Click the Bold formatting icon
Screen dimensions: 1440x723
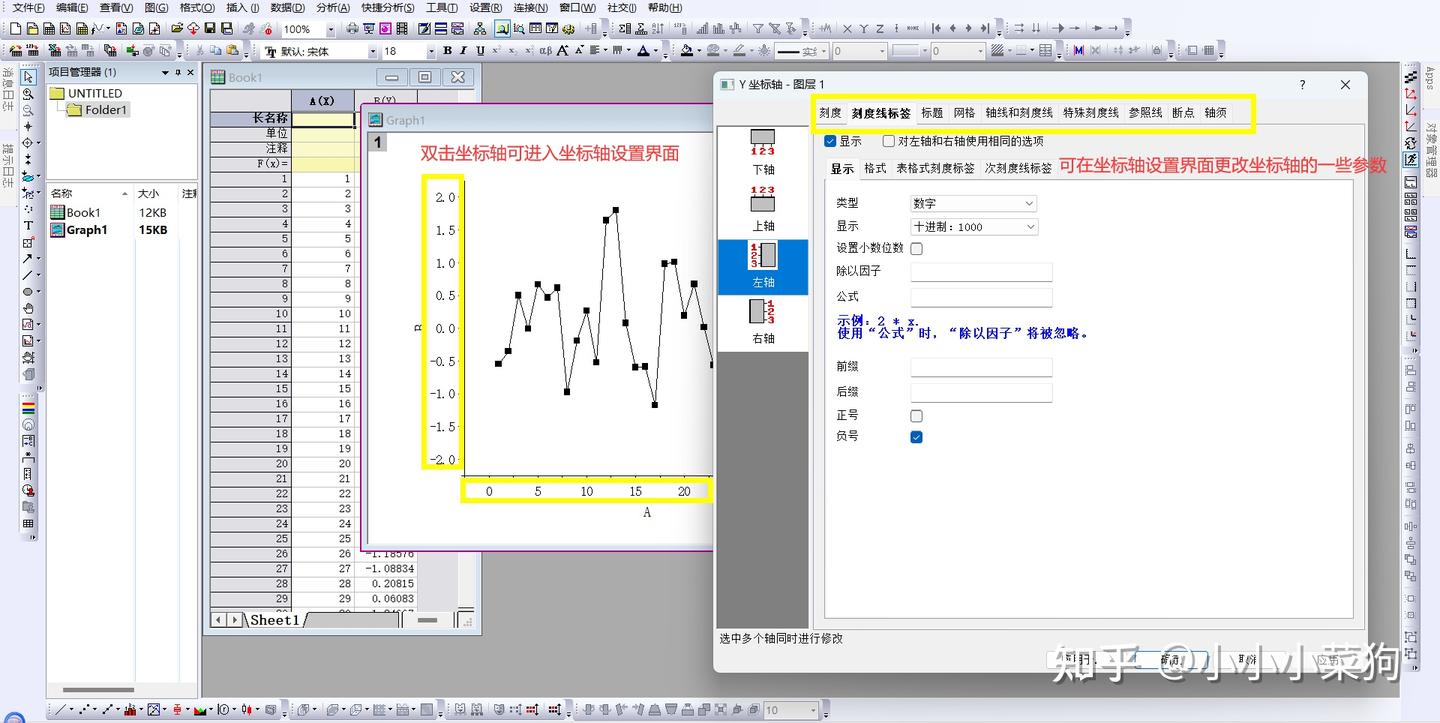click(x=447, y=50)
